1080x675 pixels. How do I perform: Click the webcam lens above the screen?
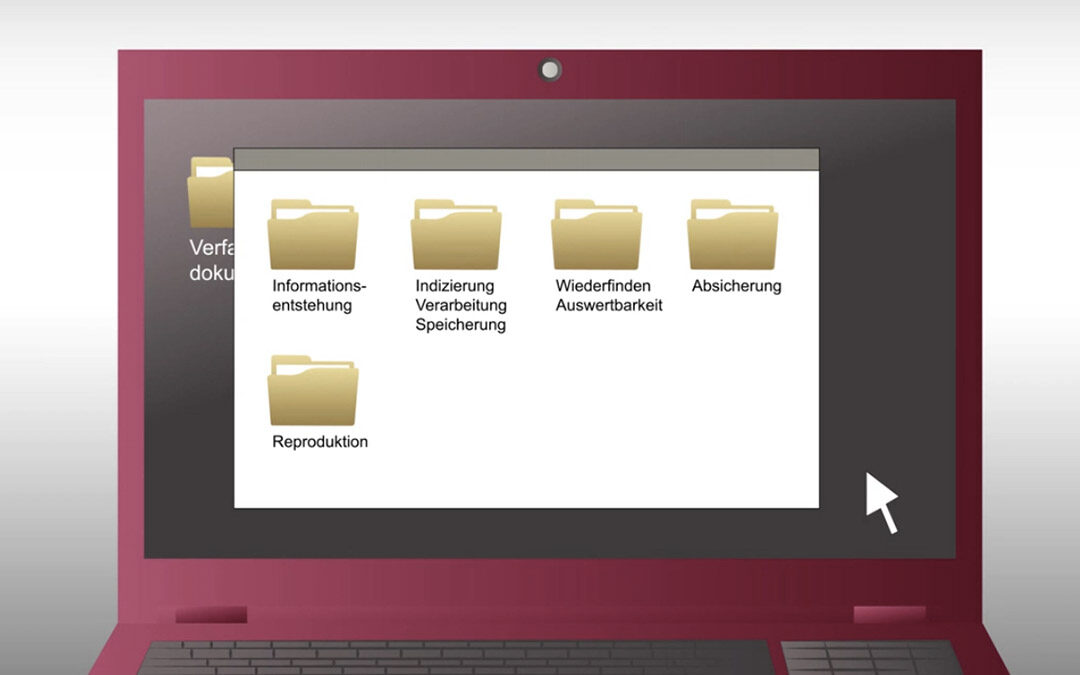click(550, 70)
